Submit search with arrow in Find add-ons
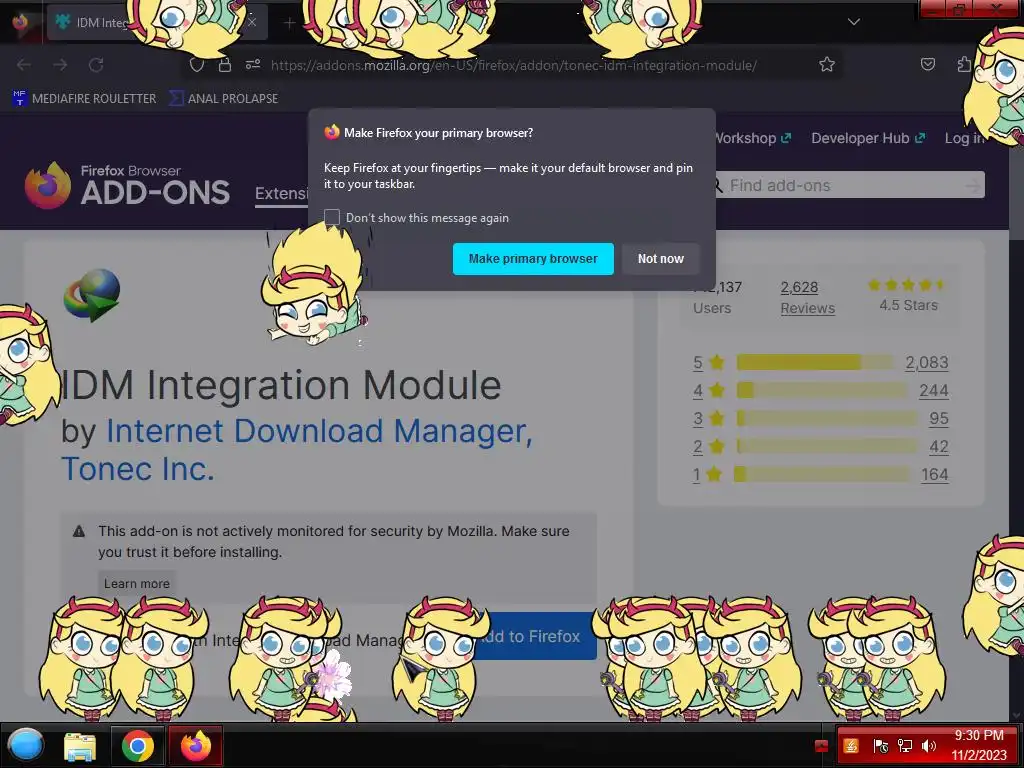The height and width of the screenshot is (768, 1024). point(973,185)
